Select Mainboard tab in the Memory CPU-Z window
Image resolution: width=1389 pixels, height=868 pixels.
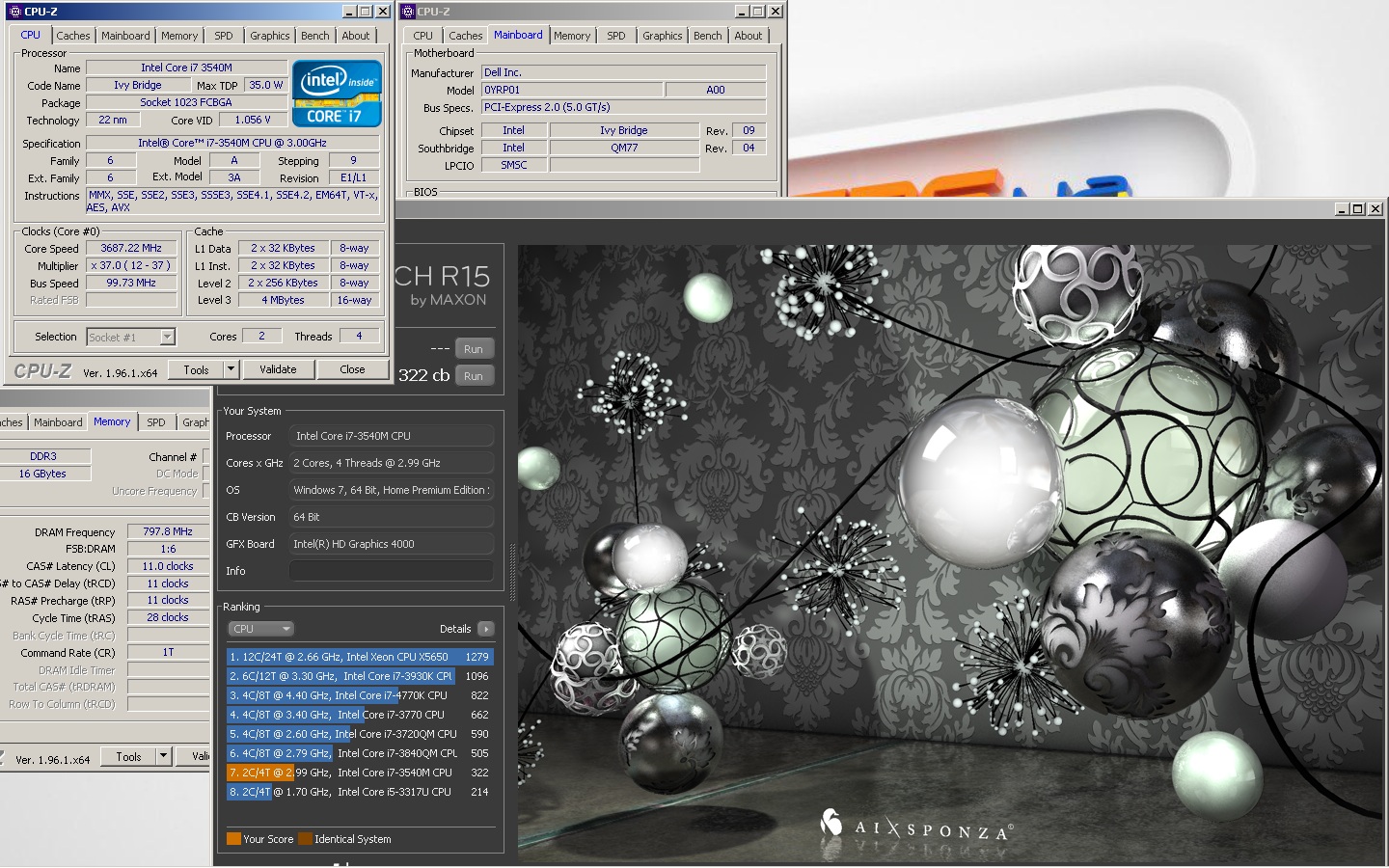[x=58, y=422]
